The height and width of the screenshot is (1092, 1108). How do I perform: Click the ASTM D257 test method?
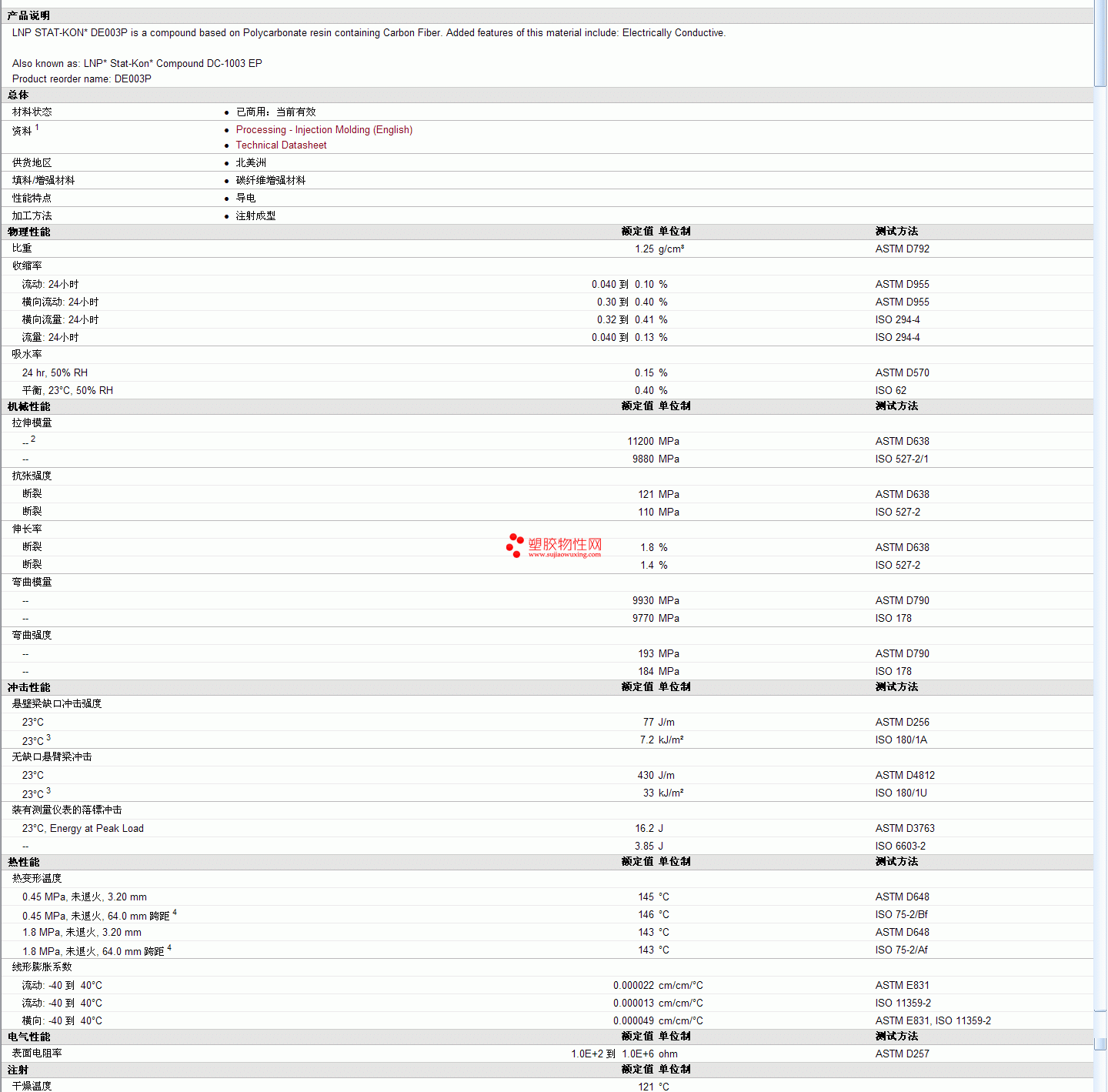903,1054
